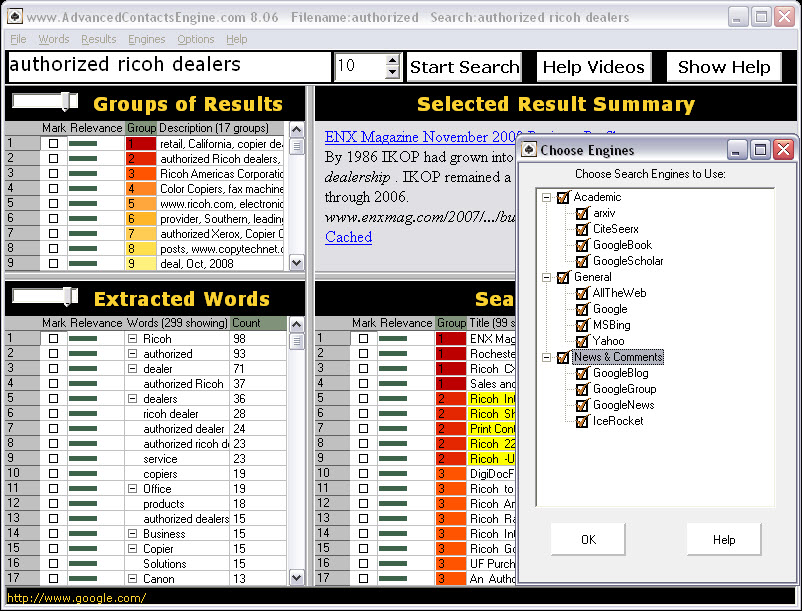Uncheck the GoogleScholar engine

click(582, 261)
